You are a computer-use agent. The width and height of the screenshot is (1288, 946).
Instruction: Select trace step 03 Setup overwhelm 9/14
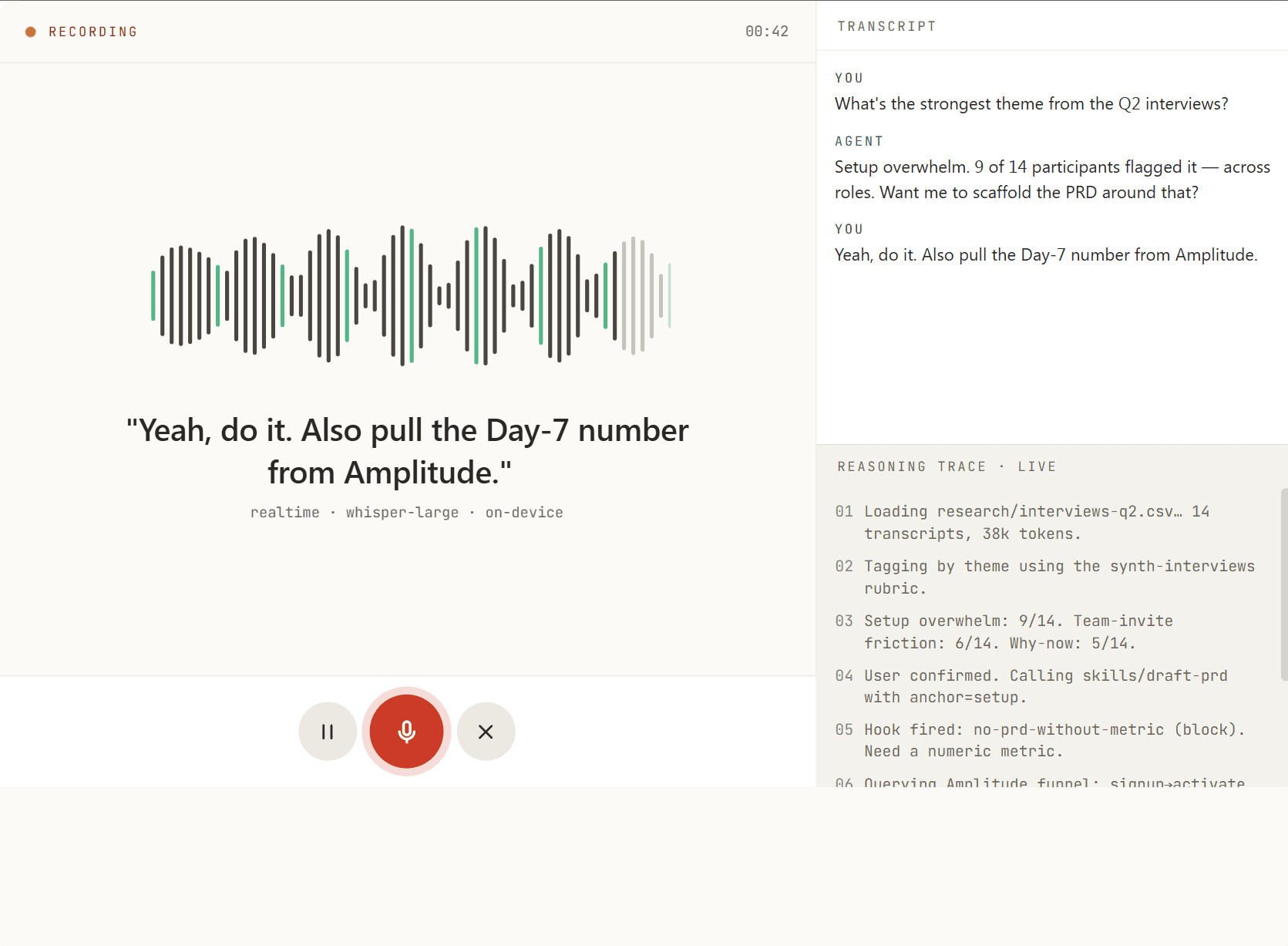pyautogui.click(x=1047, y=632)
